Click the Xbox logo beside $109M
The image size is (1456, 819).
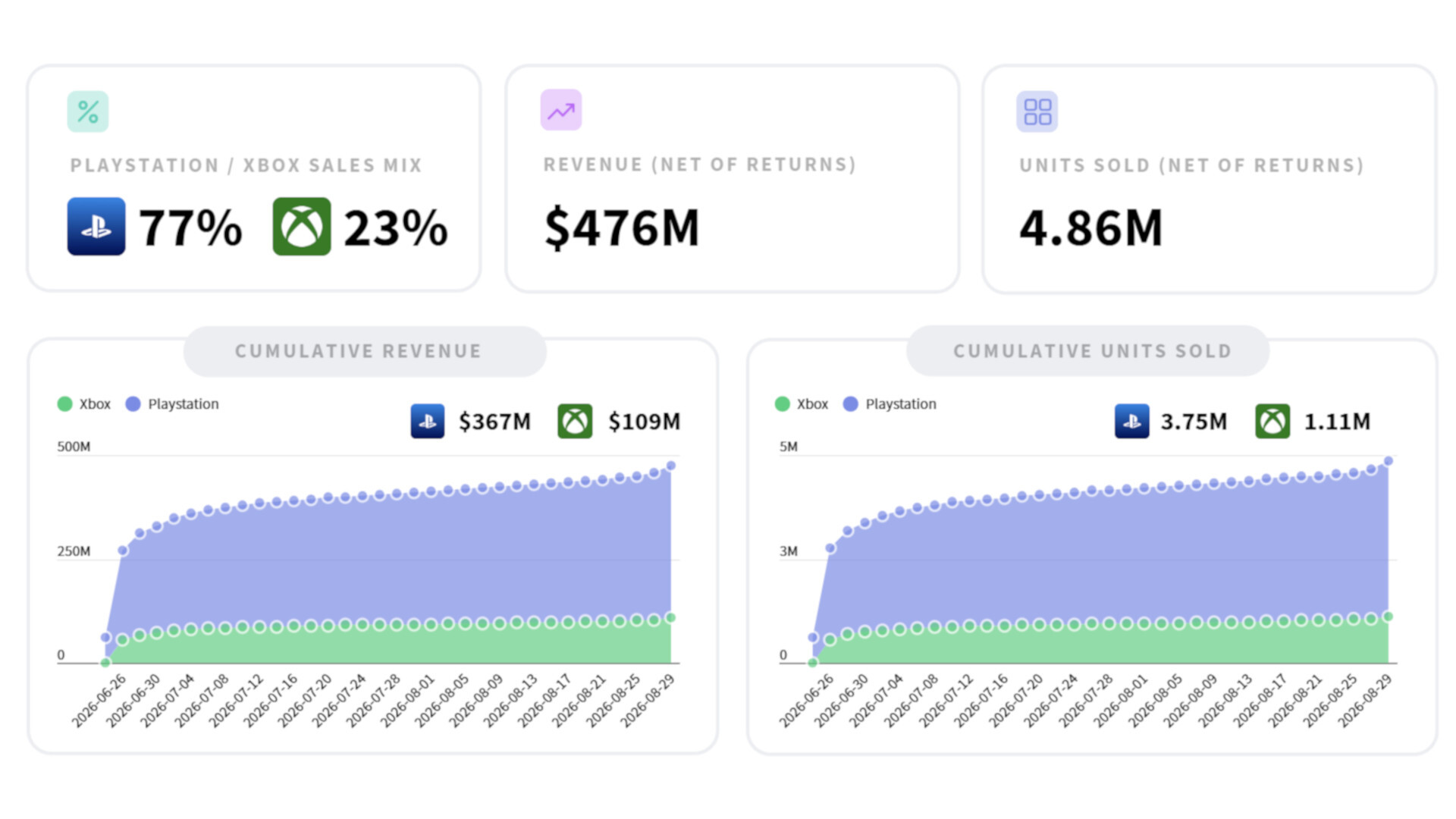point(575,422)
